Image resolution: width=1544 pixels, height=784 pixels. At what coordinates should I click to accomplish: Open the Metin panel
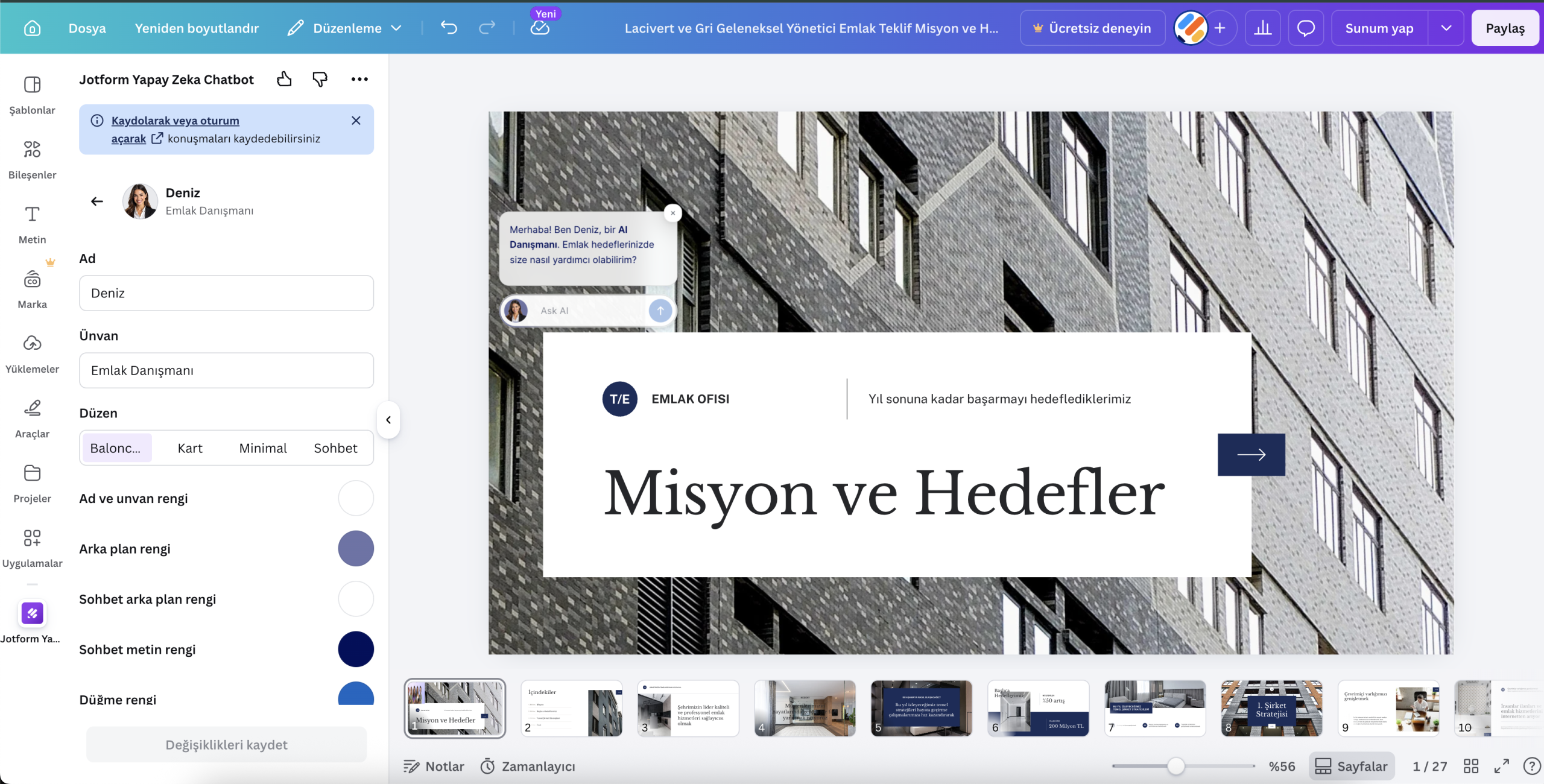32,223
